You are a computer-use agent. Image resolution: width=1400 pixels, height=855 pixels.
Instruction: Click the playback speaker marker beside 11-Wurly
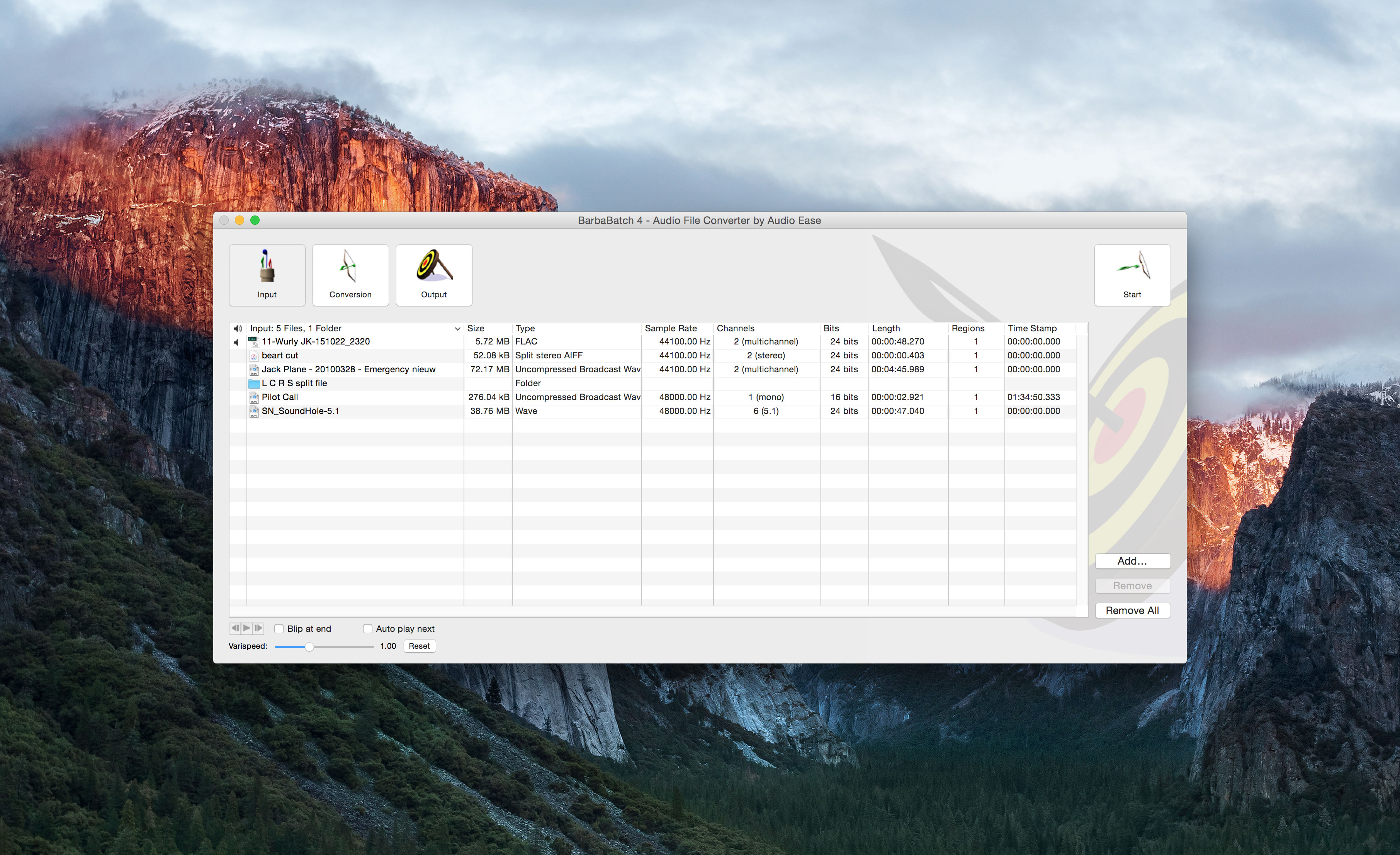coord(236,342)
